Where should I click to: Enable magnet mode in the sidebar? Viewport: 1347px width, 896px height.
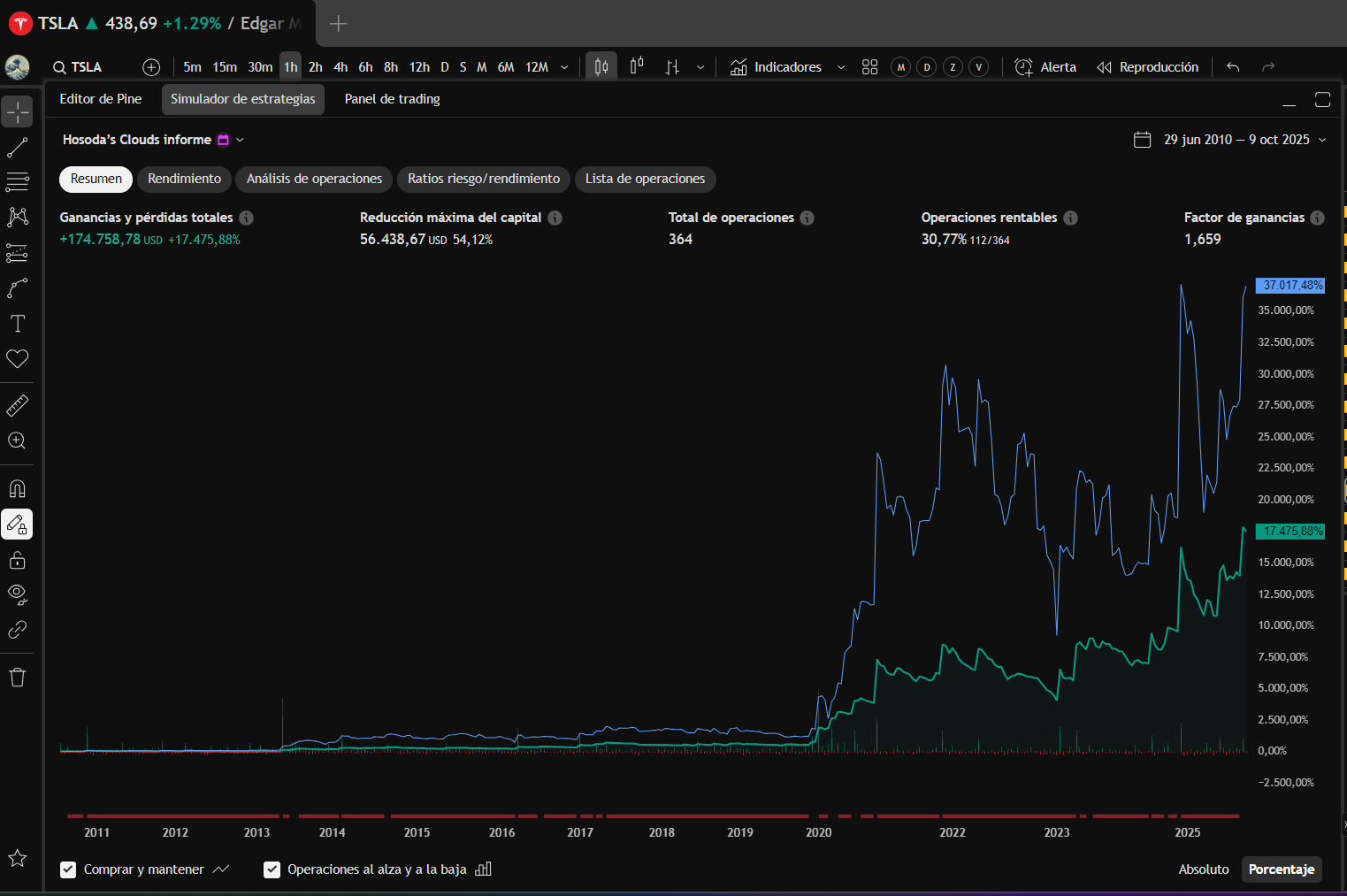[18, 489]
